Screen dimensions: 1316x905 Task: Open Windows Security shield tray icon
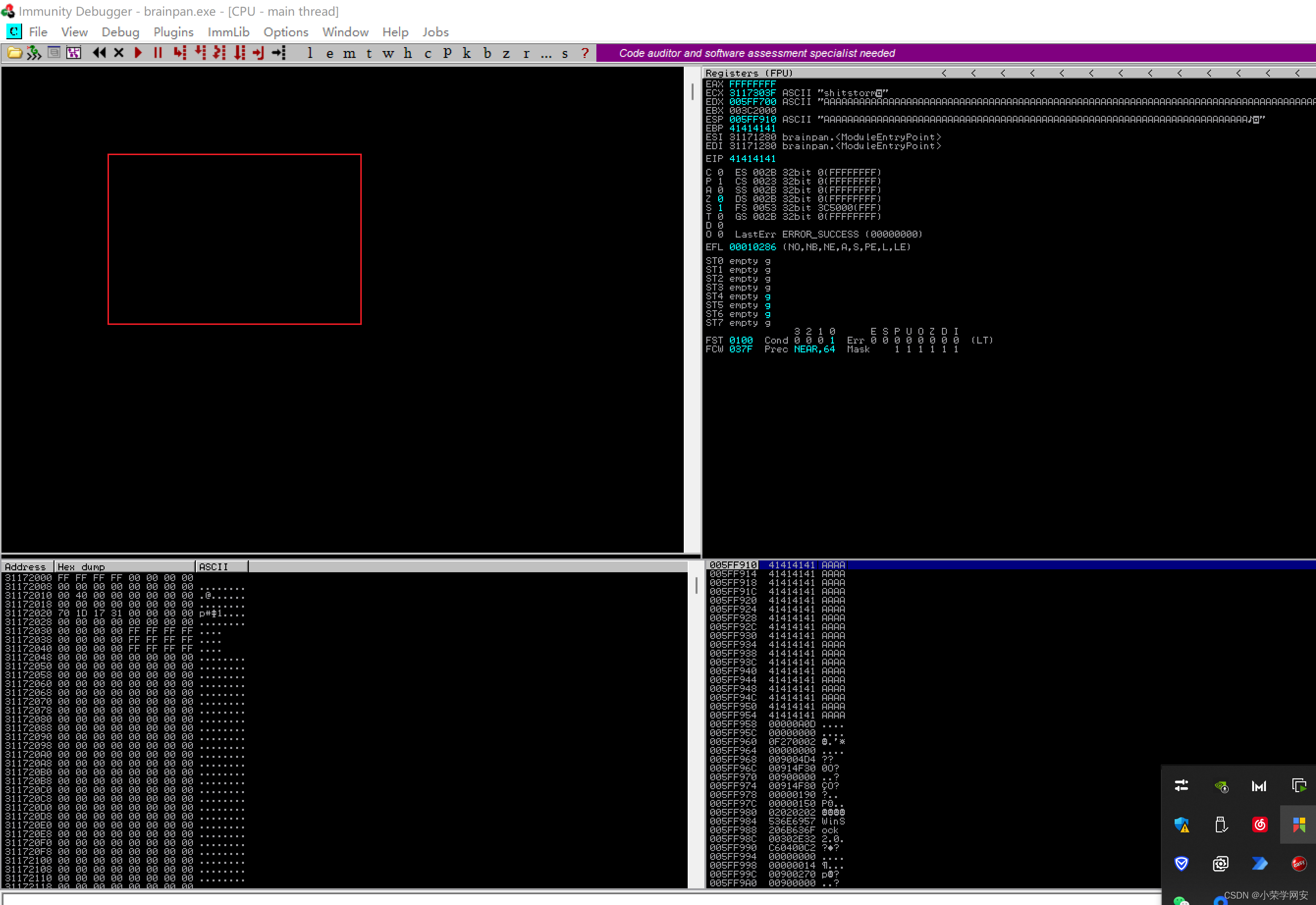[1182, 825]
